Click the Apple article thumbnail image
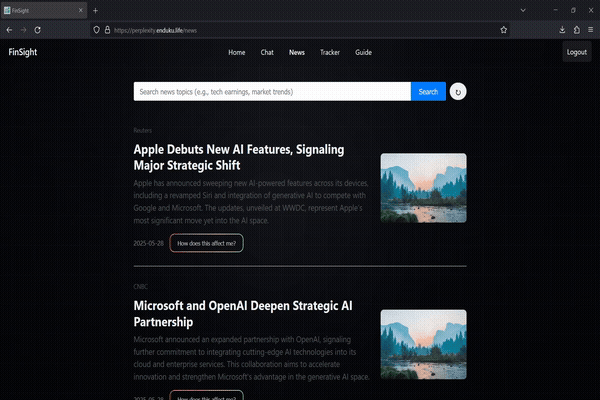 coord(423,188)
